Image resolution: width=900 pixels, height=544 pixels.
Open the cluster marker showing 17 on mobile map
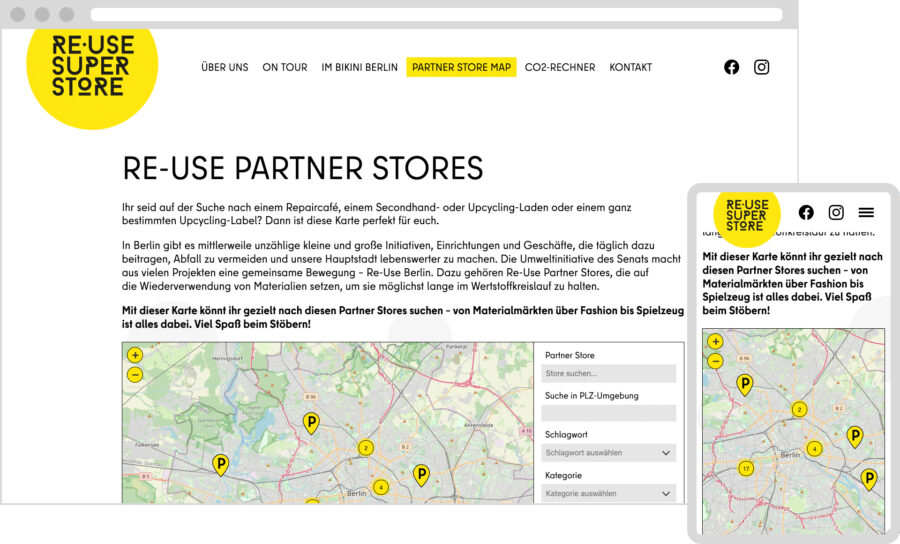[x=746, y=468]
